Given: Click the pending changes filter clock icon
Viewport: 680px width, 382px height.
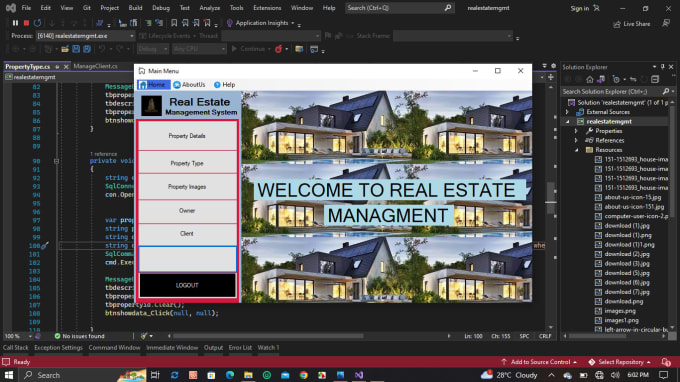Looking at the screenshot, I should [x=616, y=79].
